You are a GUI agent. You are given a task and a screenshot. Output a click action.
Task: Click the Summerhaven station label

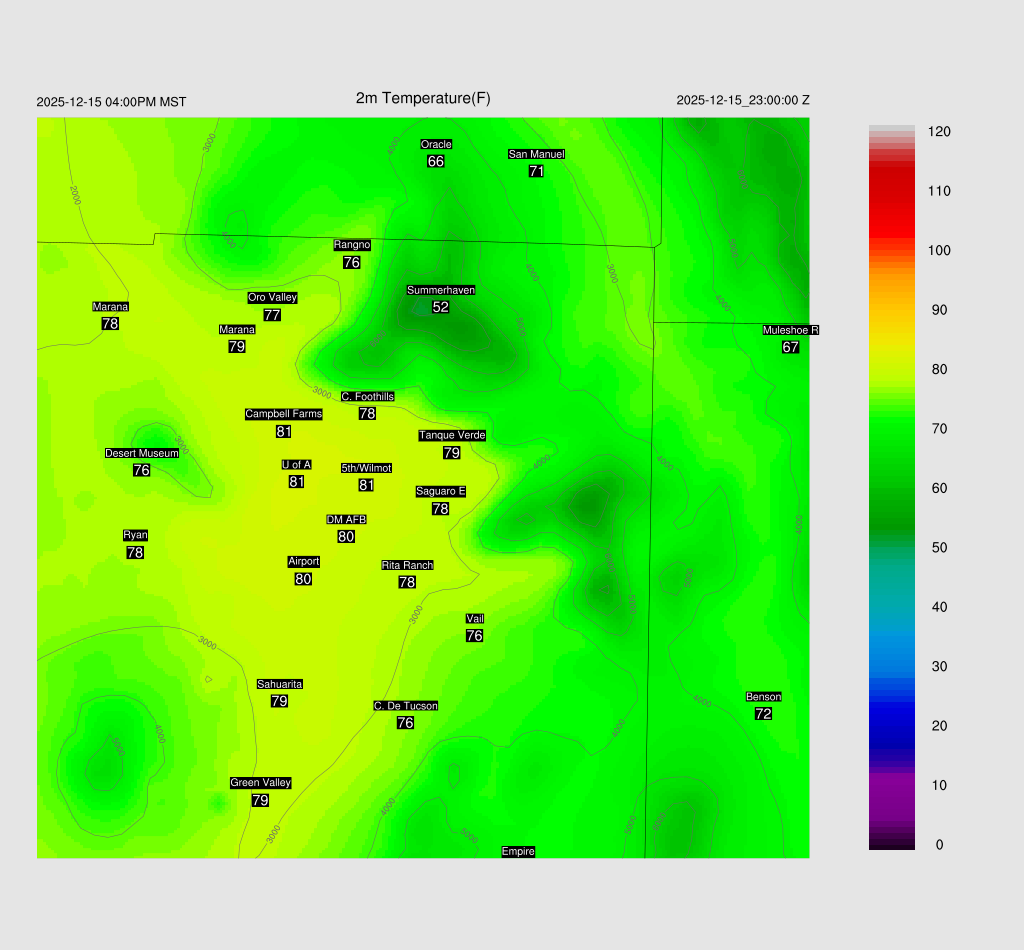pos(440,290)
